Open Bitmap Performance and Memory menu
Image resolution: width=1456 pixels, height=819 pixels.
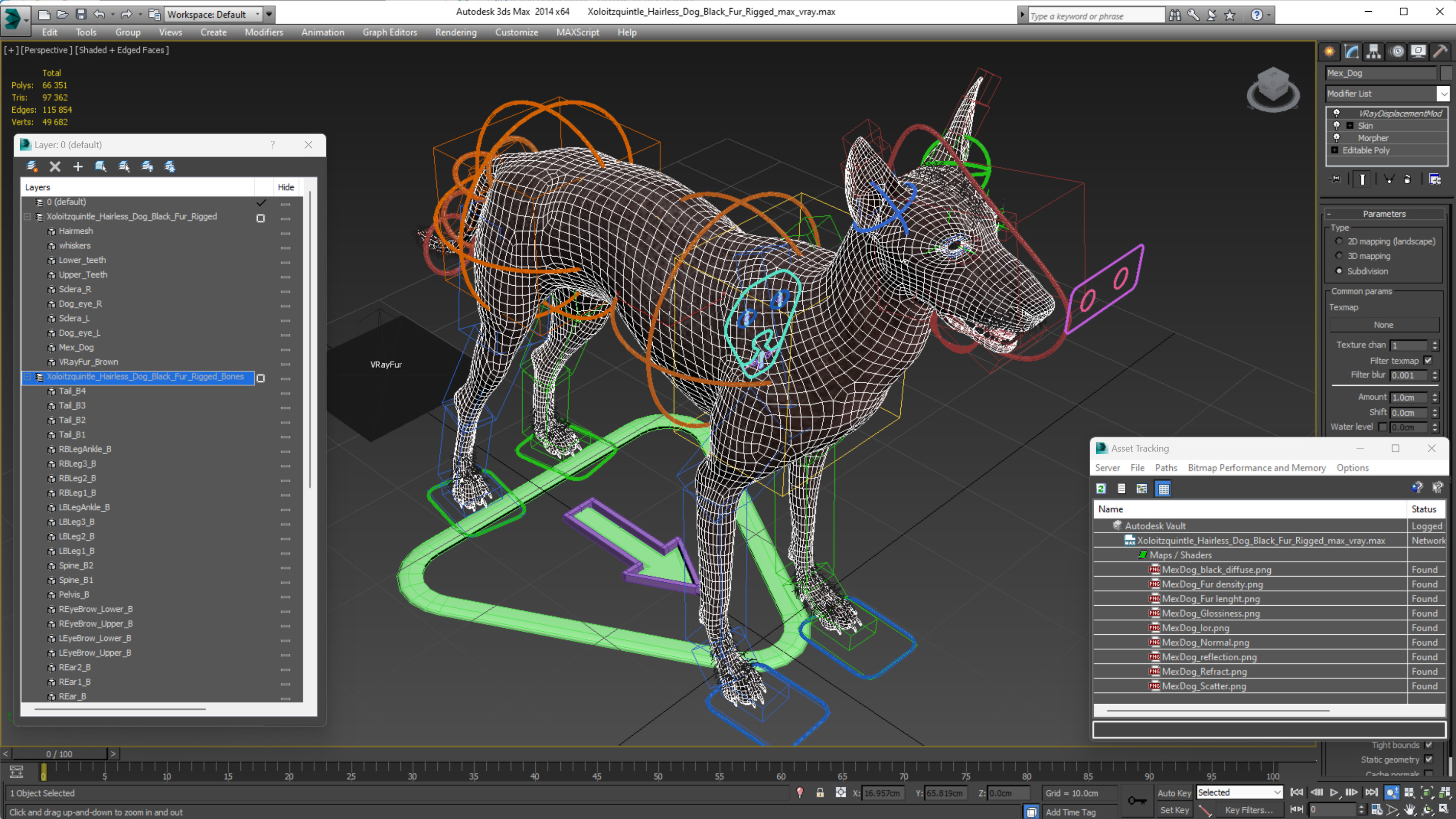point(1256,467)
